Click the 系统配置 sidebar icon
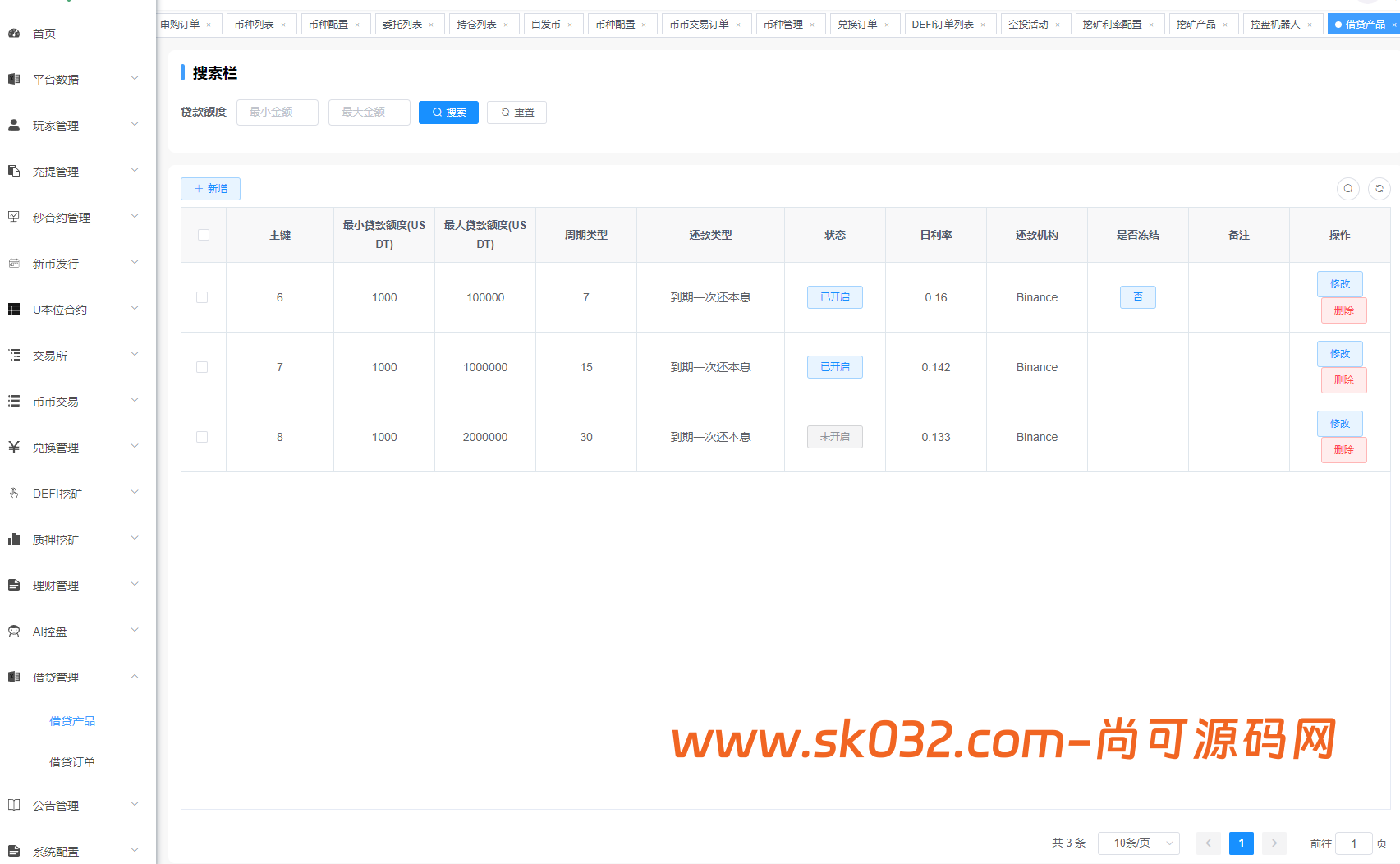This screenshot has height=864, width=1400. (x=14, y=852)
